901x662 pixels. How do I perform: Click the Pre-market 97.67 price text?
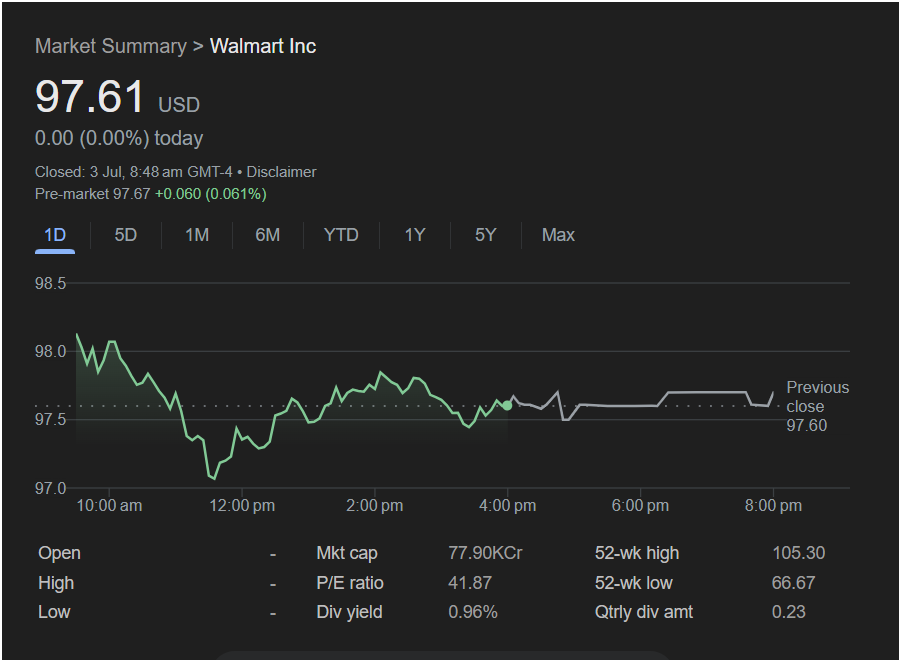tap(93, 194)
